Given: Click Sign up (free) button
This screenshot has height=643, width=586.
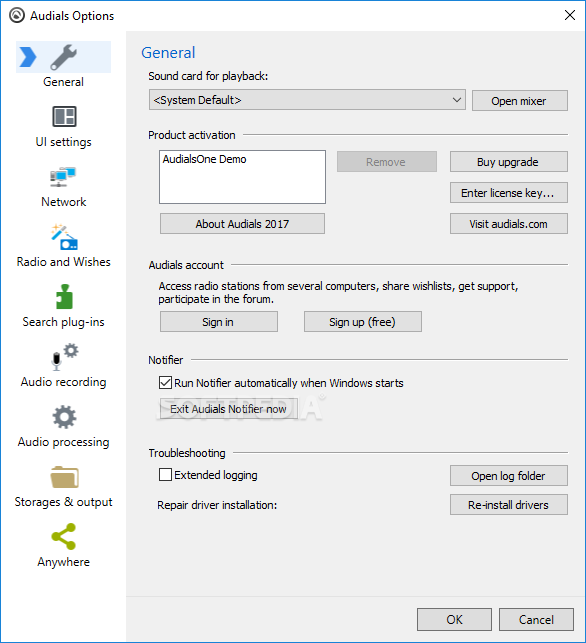Looking at the screenshot, I should click(x=363, y=322).
